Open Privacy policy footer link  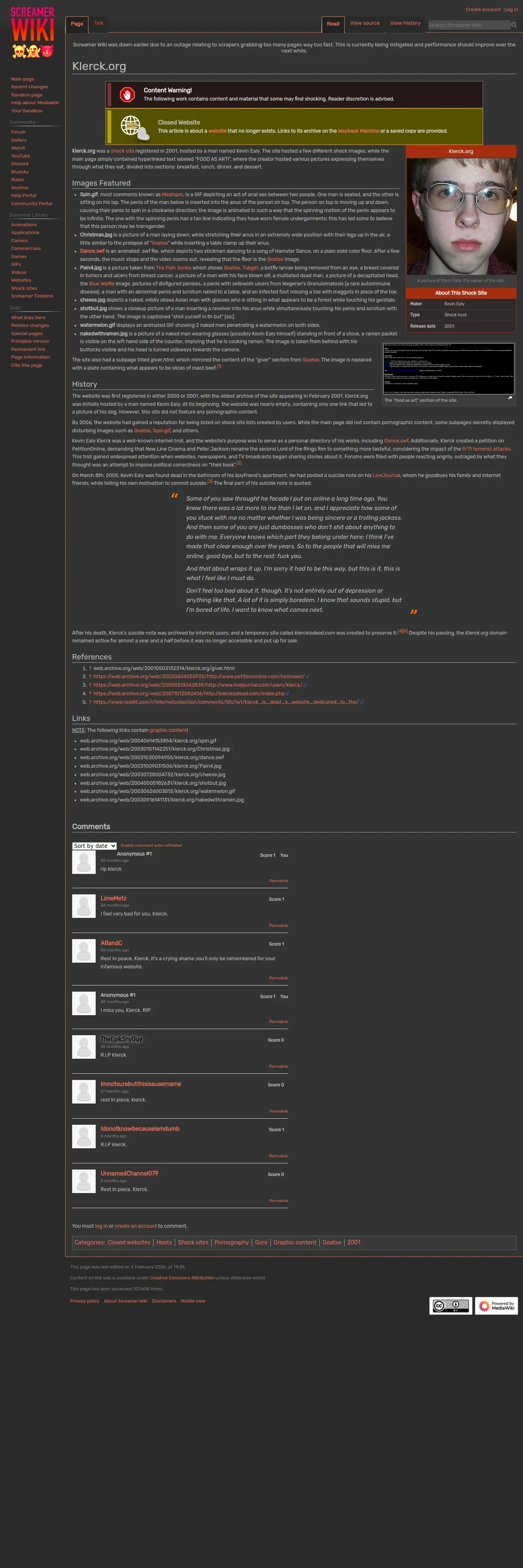[x=85, y=1301]
